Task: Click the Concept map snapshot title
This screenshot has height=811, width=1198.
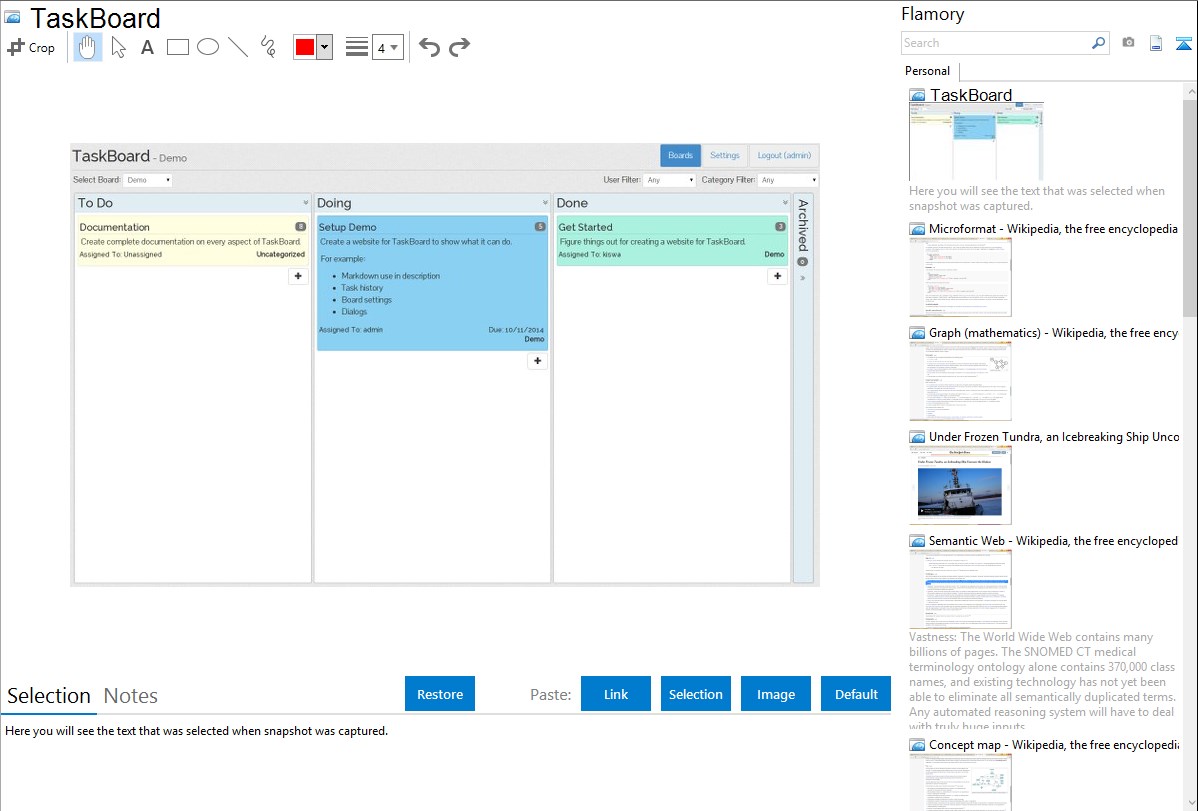Action: coord(1053,744)
